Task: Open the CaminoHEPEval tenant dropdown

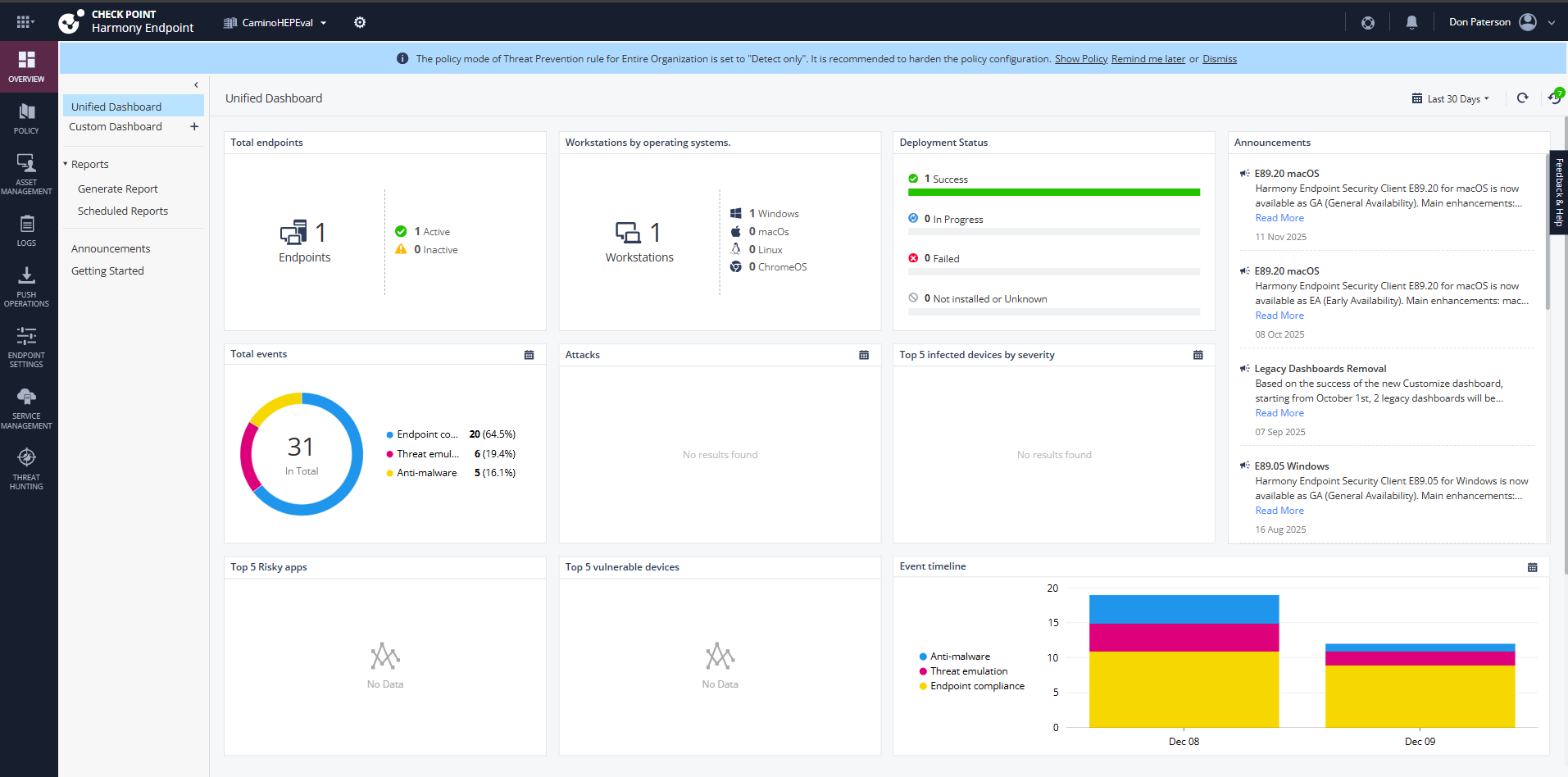Action: [276, 23]
